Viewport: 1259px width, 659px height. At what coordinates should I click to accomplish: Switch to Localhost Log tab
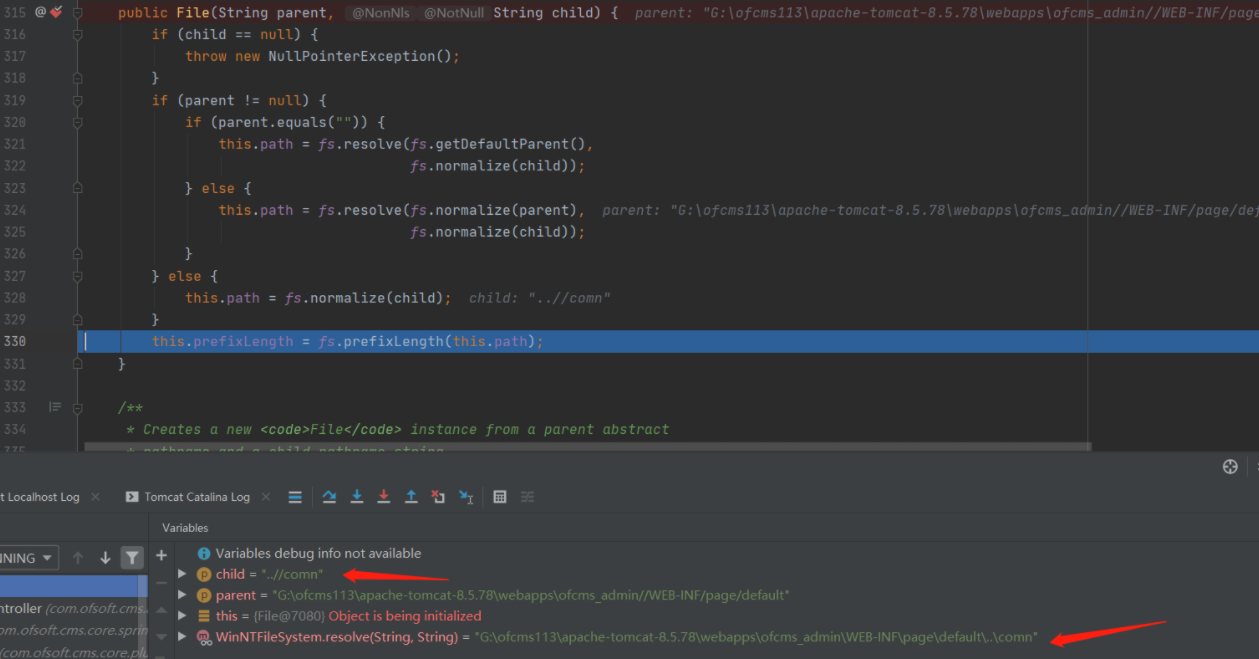click(x=40, y=497)
